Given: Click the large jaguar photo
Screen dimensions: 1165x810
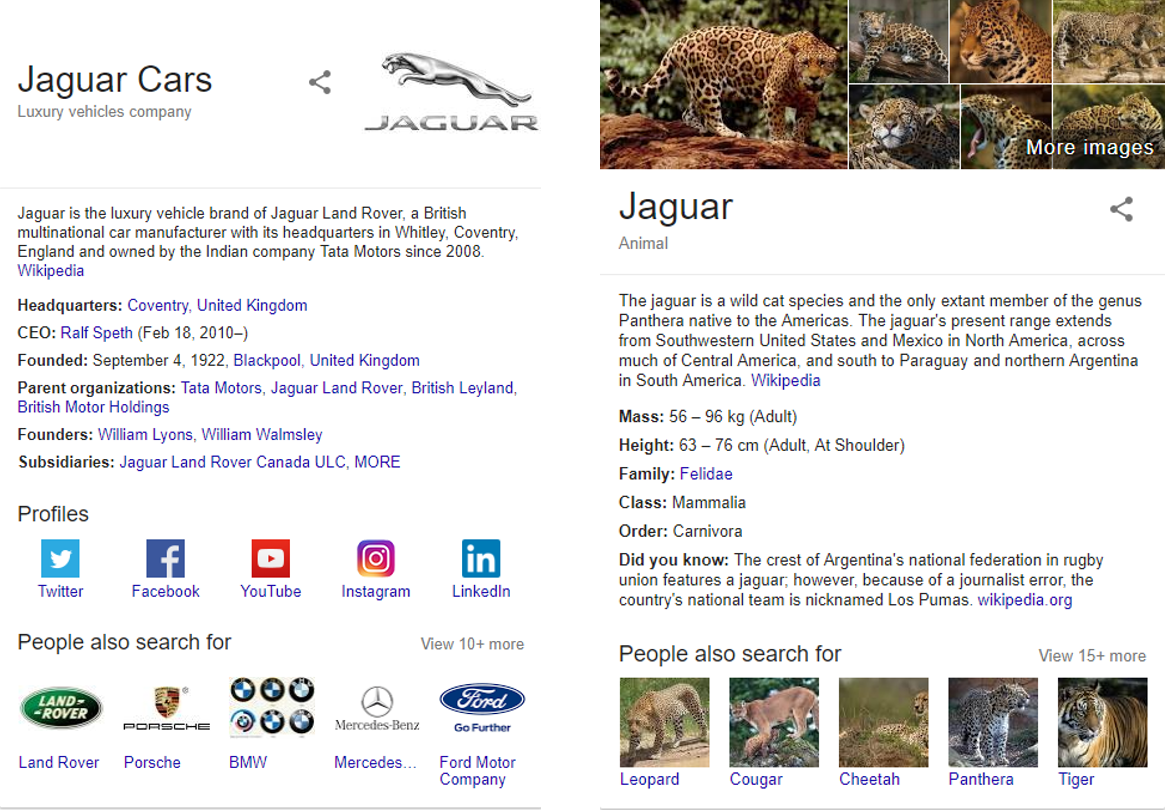Looking at the screenshot, I should click(x=723, y=84).
